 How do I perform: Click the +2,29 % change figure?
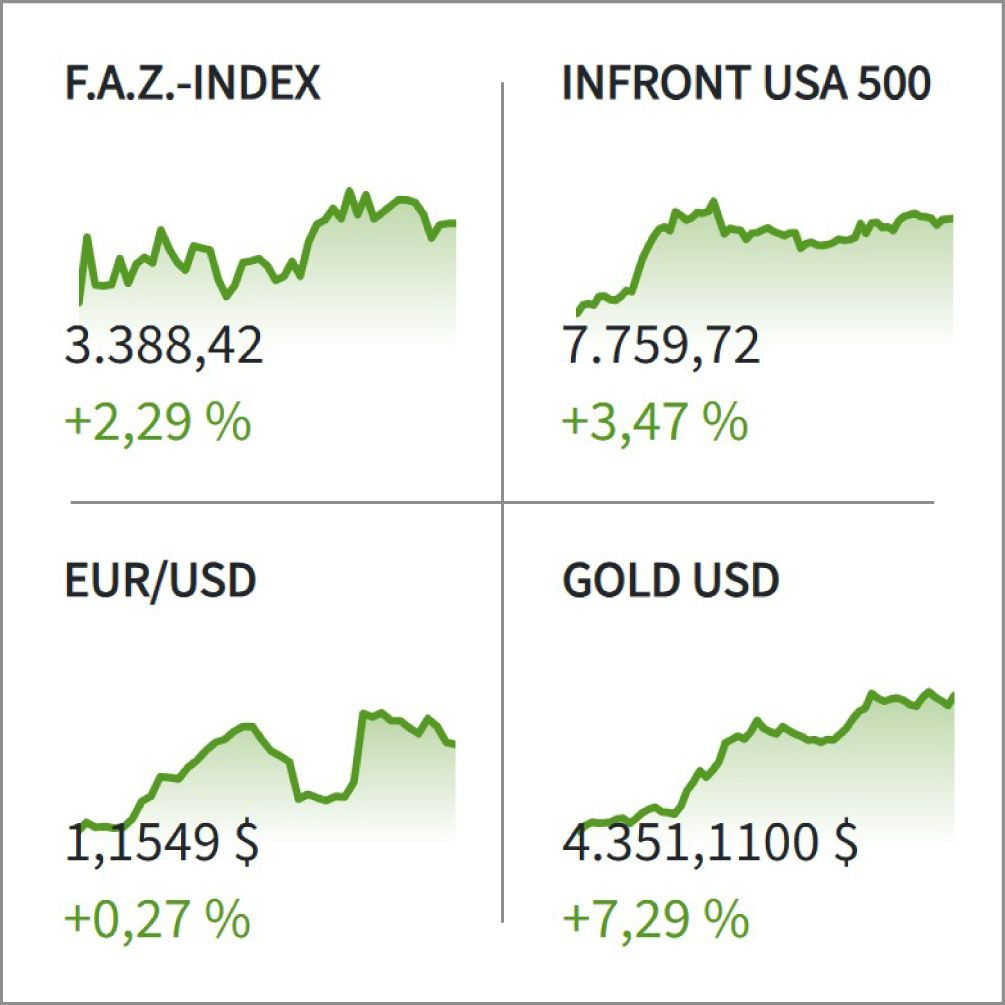tap(158, 424)
